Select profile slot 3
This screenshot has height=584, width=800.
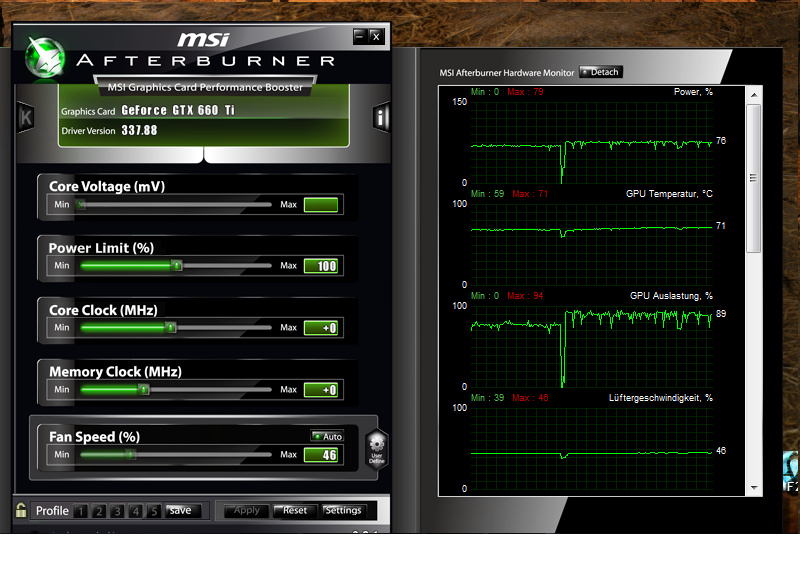[117, 511]
